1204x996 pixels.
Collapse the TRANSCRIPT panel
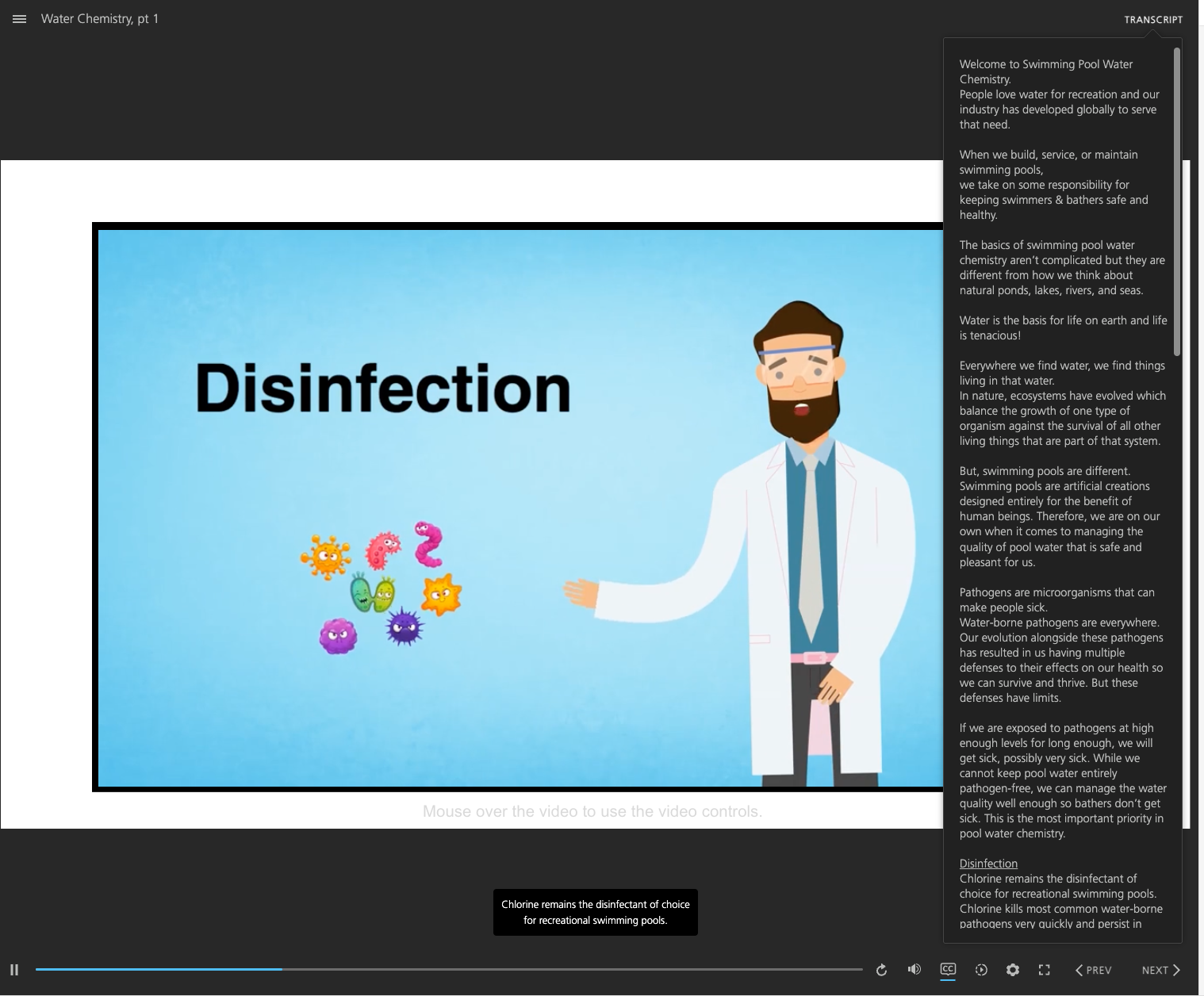[x=1152, y=20]
